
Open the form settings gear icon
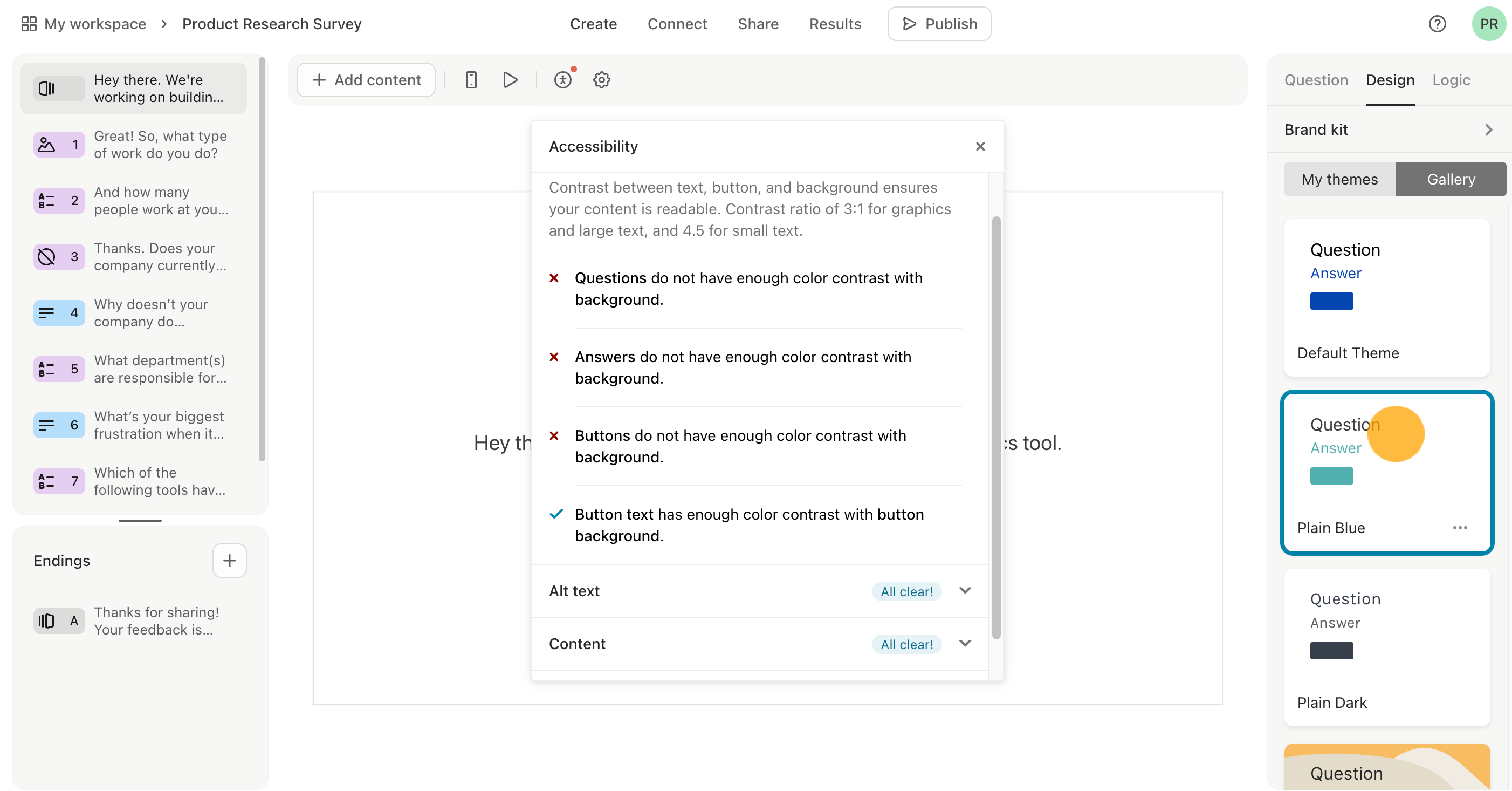(602, 80)
